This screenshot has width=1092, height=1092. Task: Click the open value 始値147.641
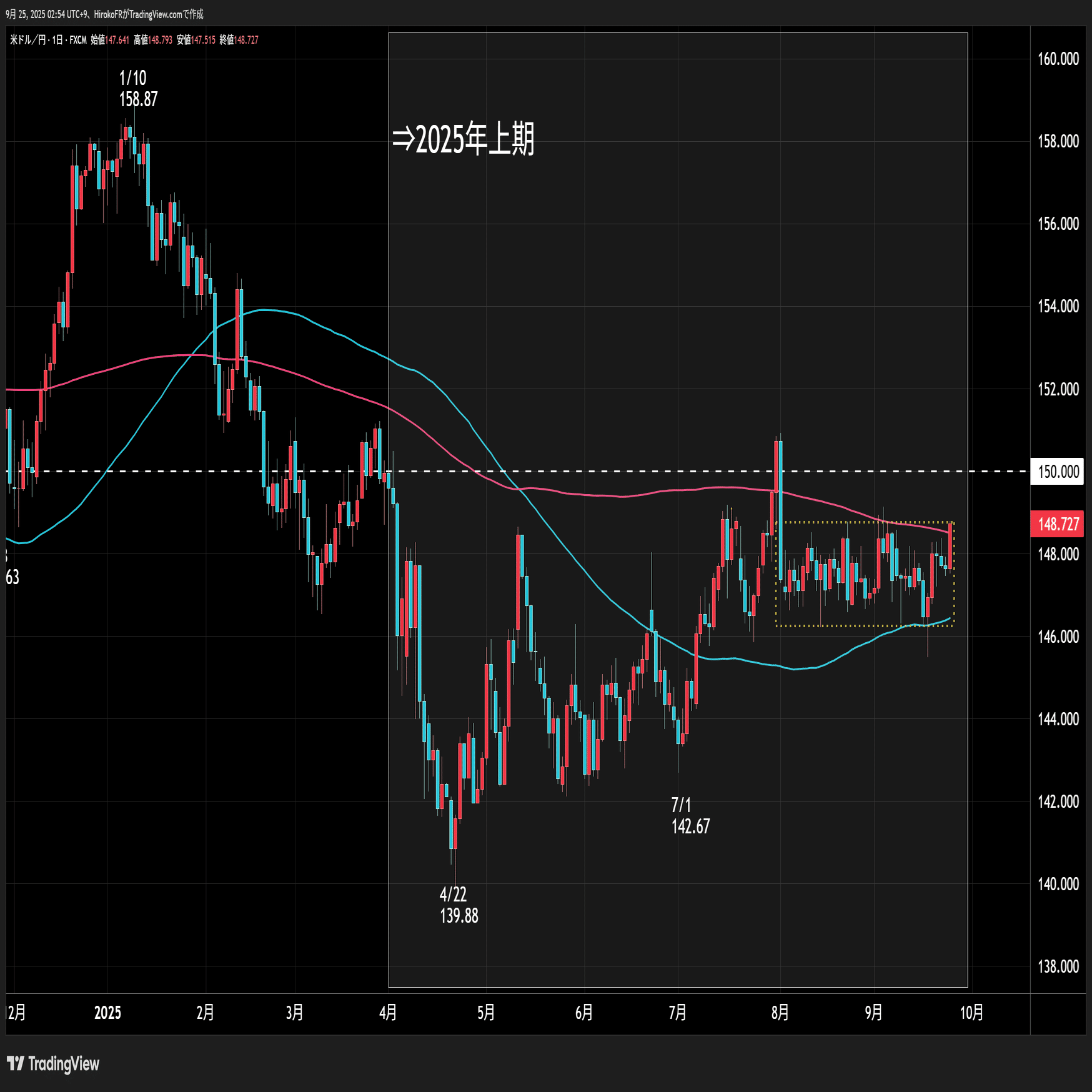point(110,40)
